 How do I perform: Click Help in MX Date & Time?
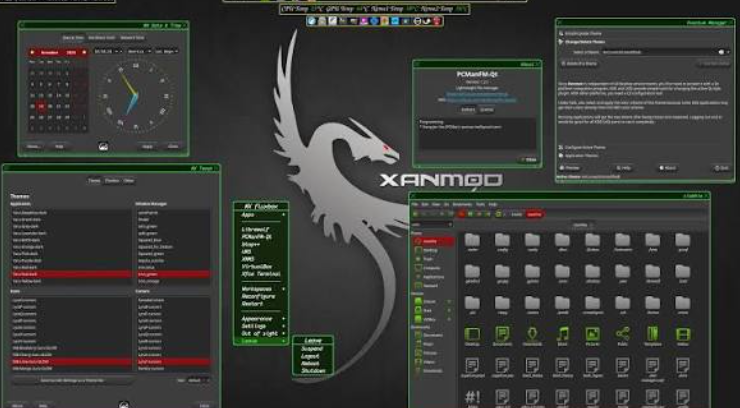59,146
